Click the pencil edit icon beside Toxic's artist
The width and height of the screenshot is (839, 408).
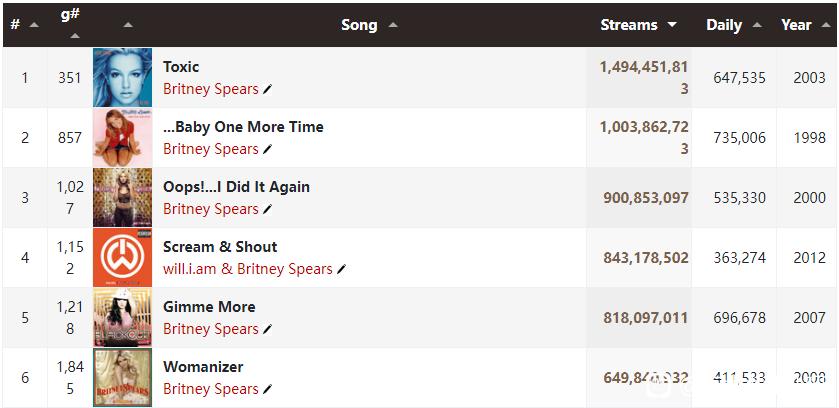pos(267,89)
